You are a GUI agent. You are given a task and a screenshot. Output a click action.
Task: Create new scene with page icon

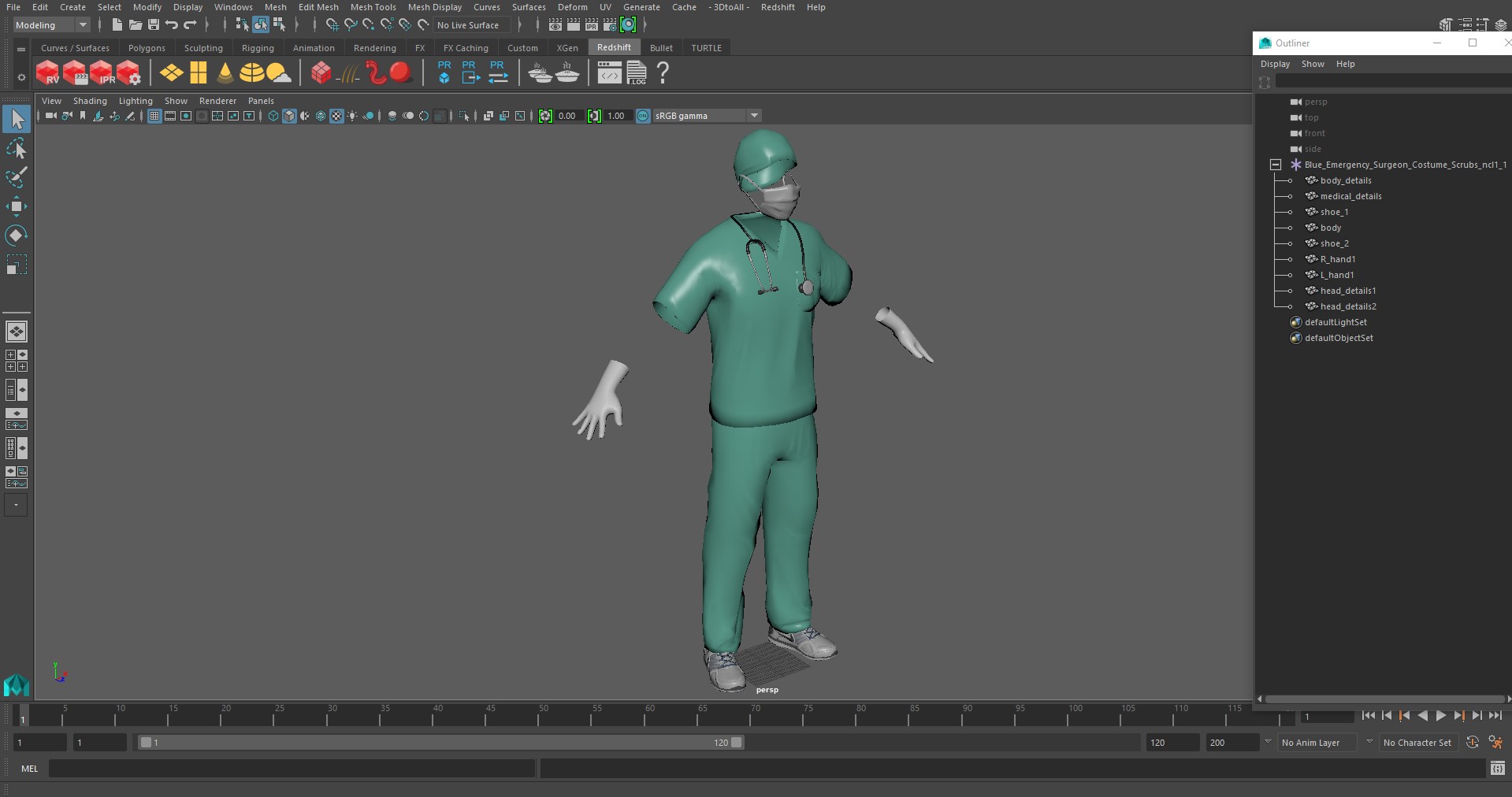(x=117, y=25)
